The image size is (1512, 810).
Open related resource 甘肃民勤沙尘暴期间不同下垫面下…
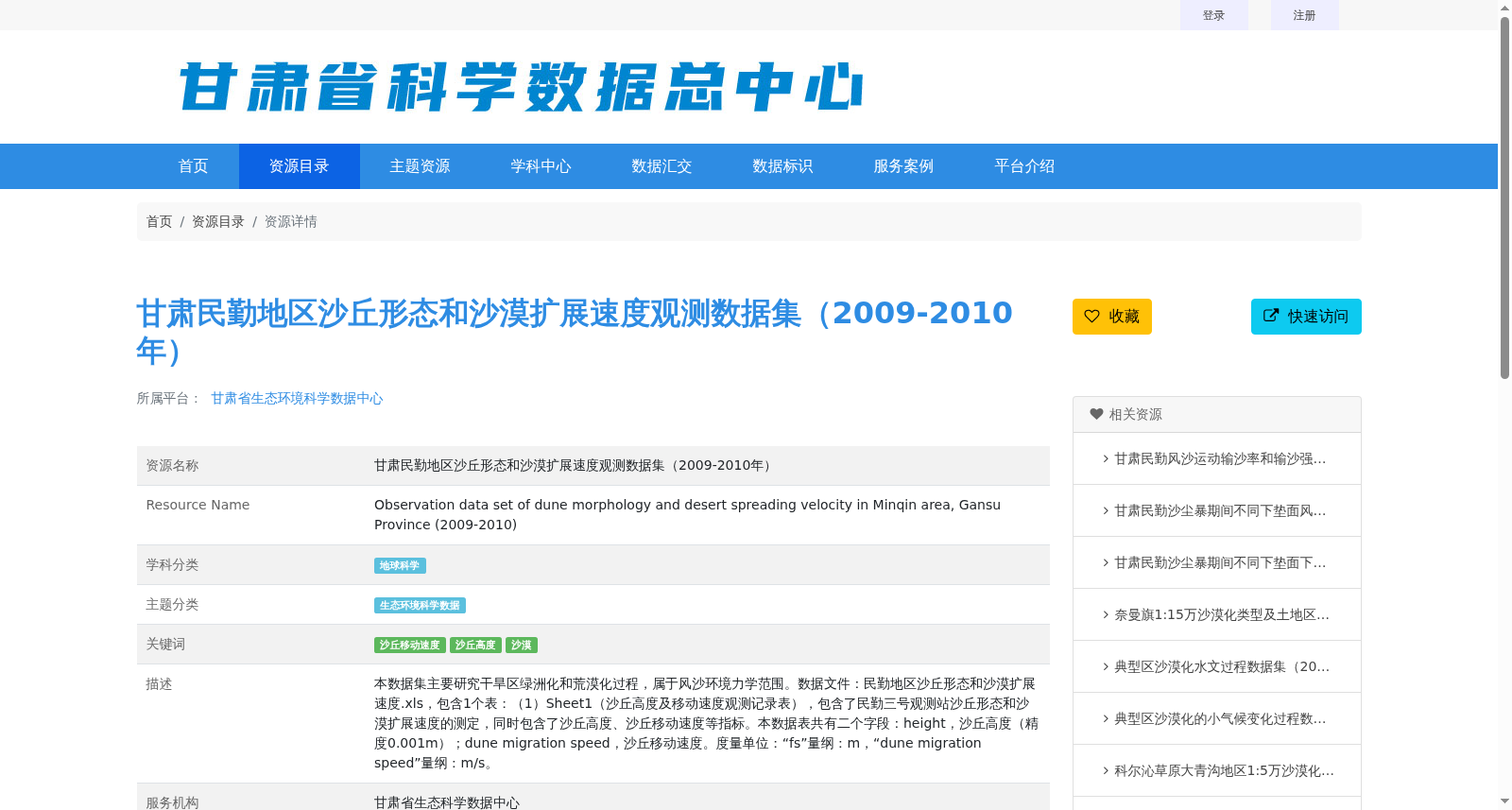coord(1220,562)
